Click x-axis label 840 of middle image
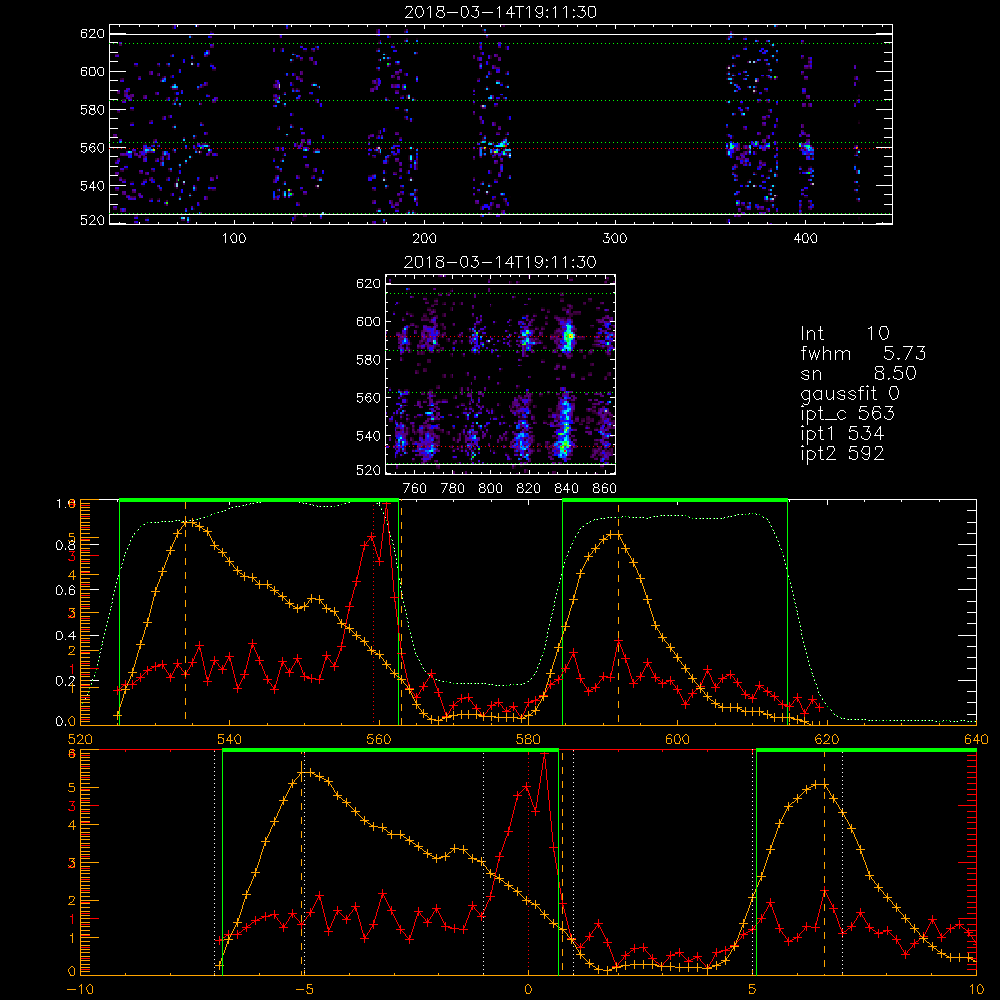This screenshot has height=1000, width=1000. point(566,489)
